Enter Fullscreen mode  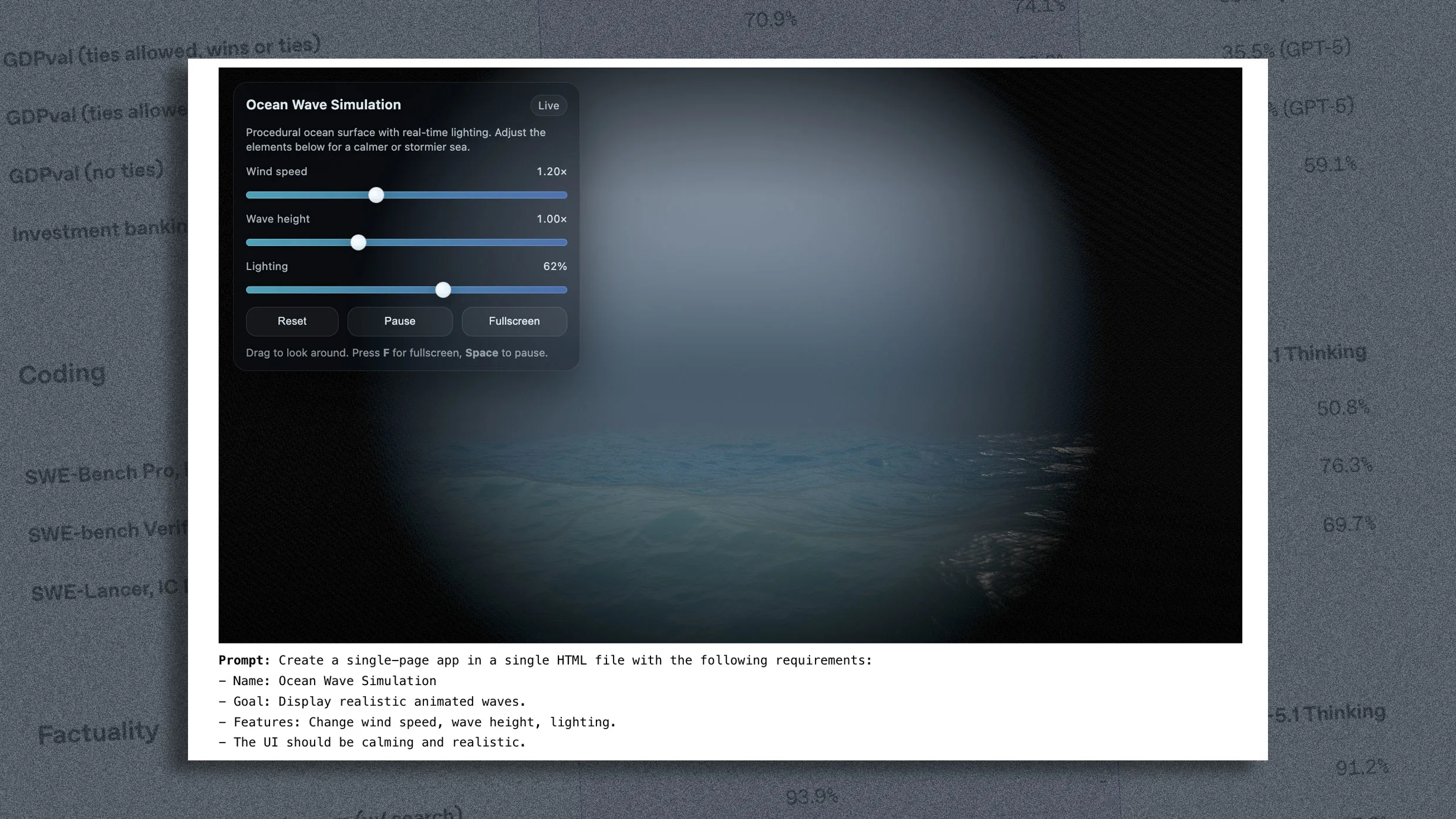514,321
